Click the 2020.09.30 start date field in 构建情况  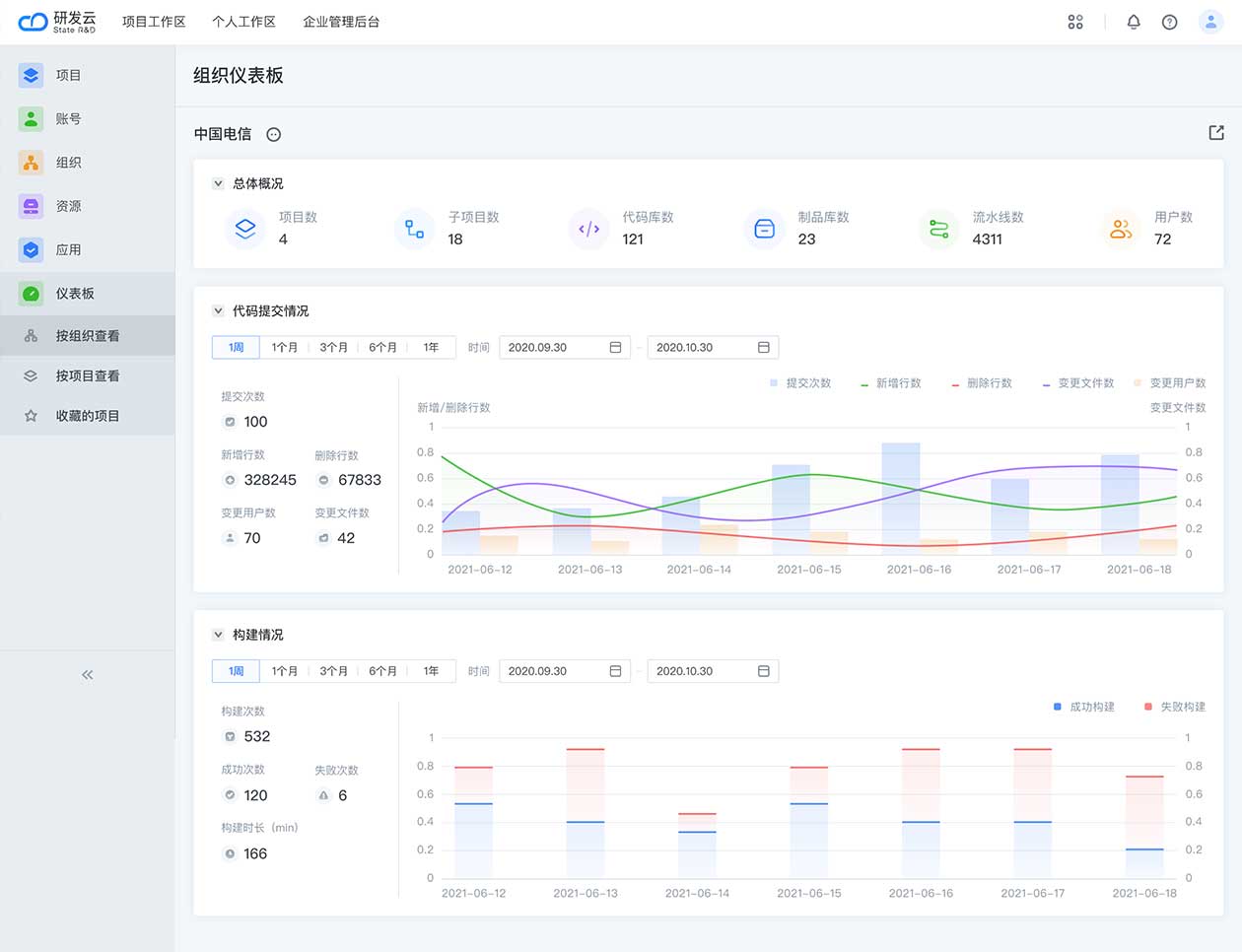(x=564, y=671)
